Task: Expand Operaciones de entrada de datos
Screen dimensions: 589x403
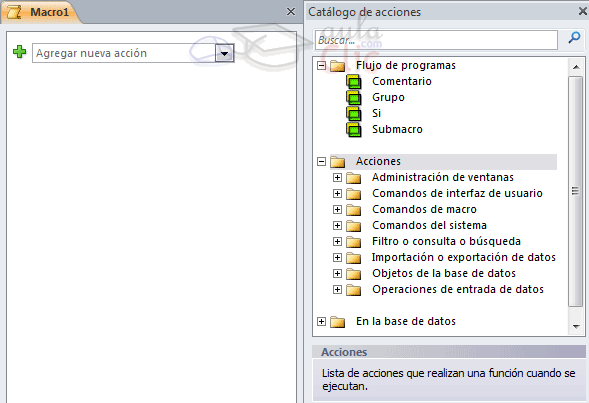Action: coord(337,290)
